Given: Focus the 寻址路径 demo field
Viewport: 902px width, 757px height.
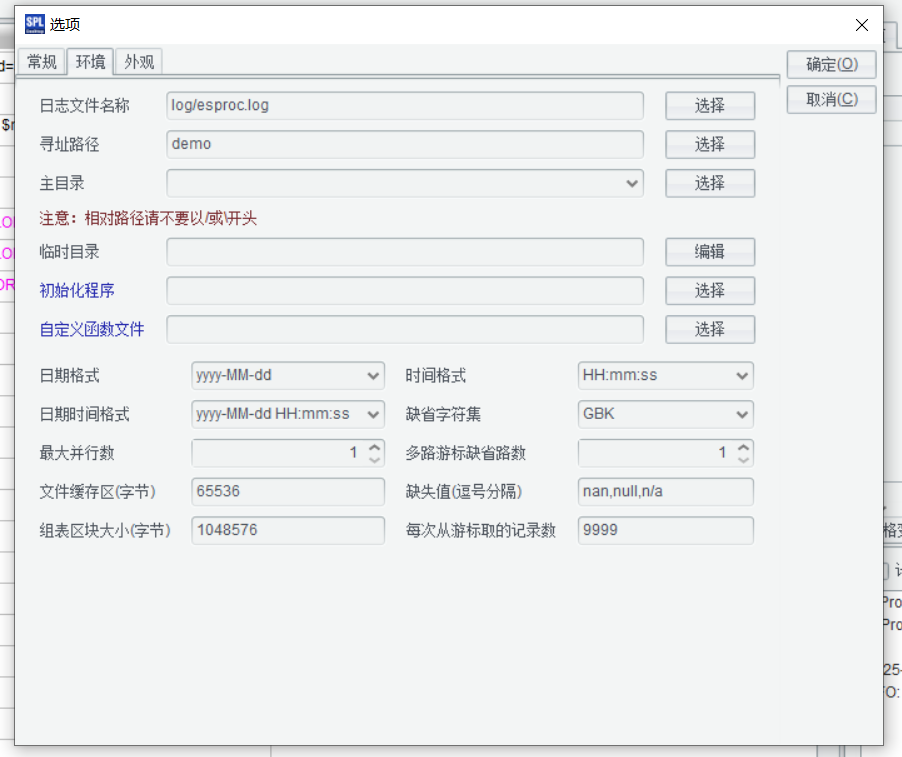Looking at the screenshot, I should pos(405,144).
